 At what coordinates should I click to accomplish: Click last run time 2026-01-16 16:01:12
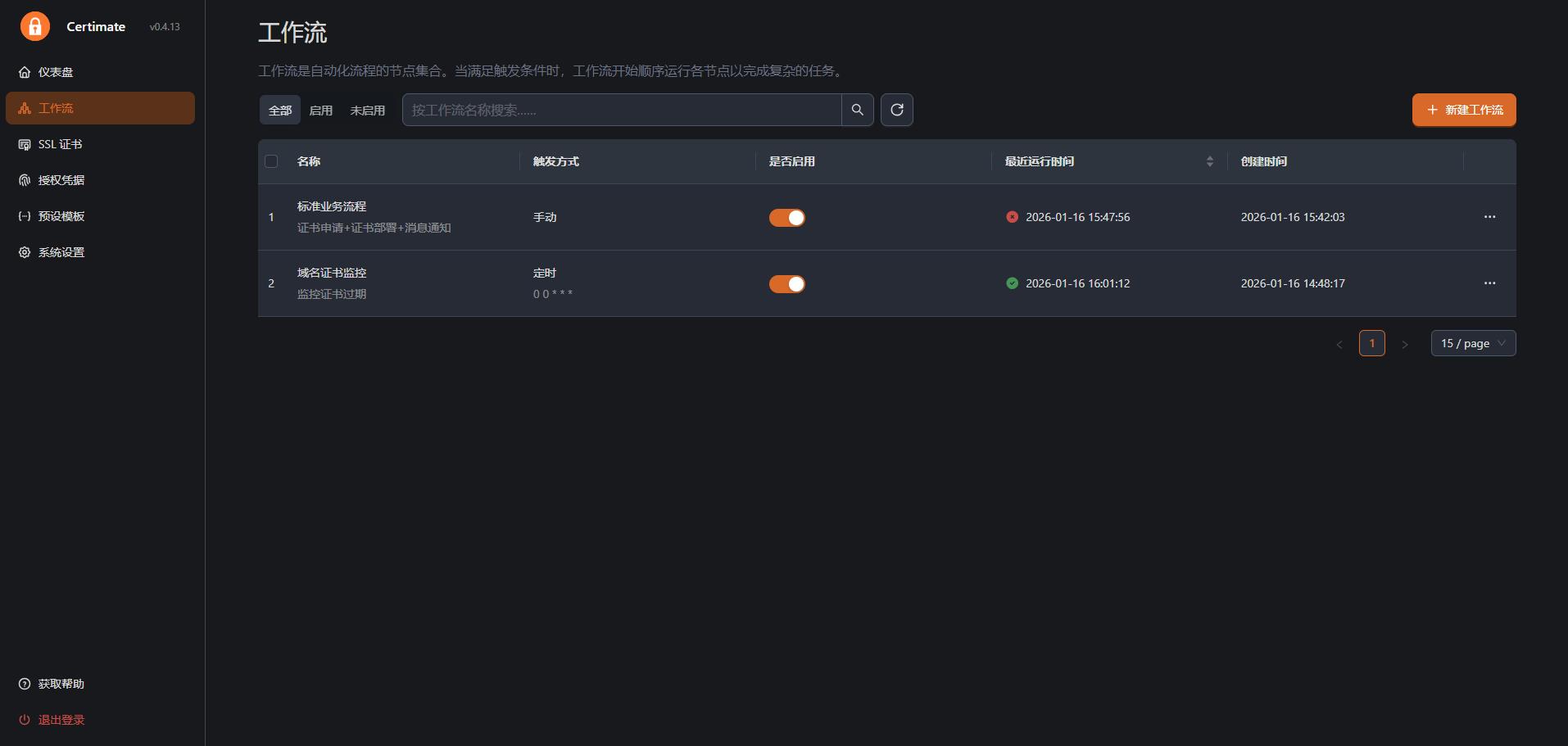tap(1078, 283)
